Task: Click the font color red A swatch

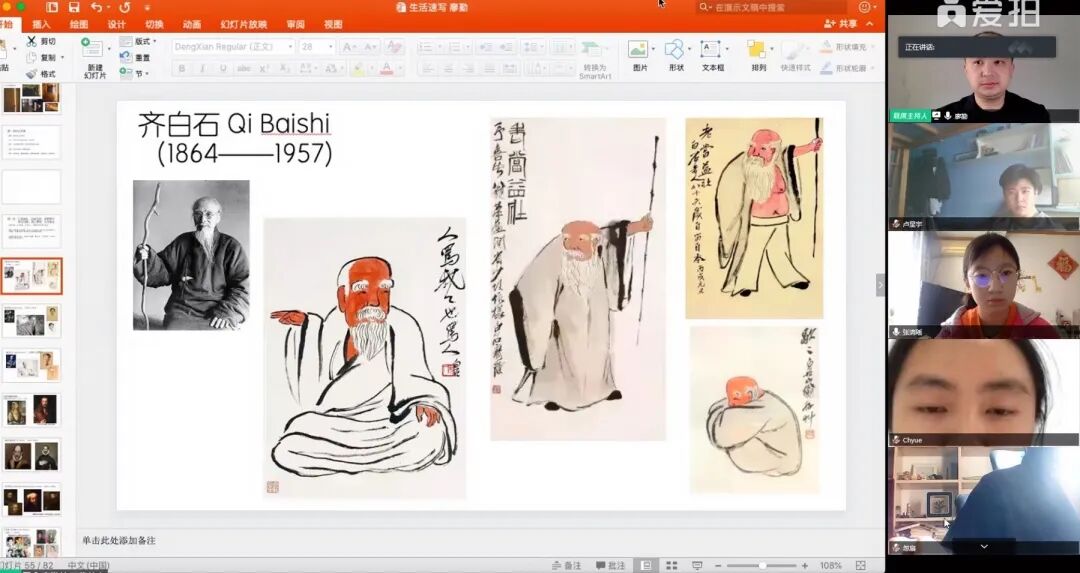Action: (x=386, y=68)
